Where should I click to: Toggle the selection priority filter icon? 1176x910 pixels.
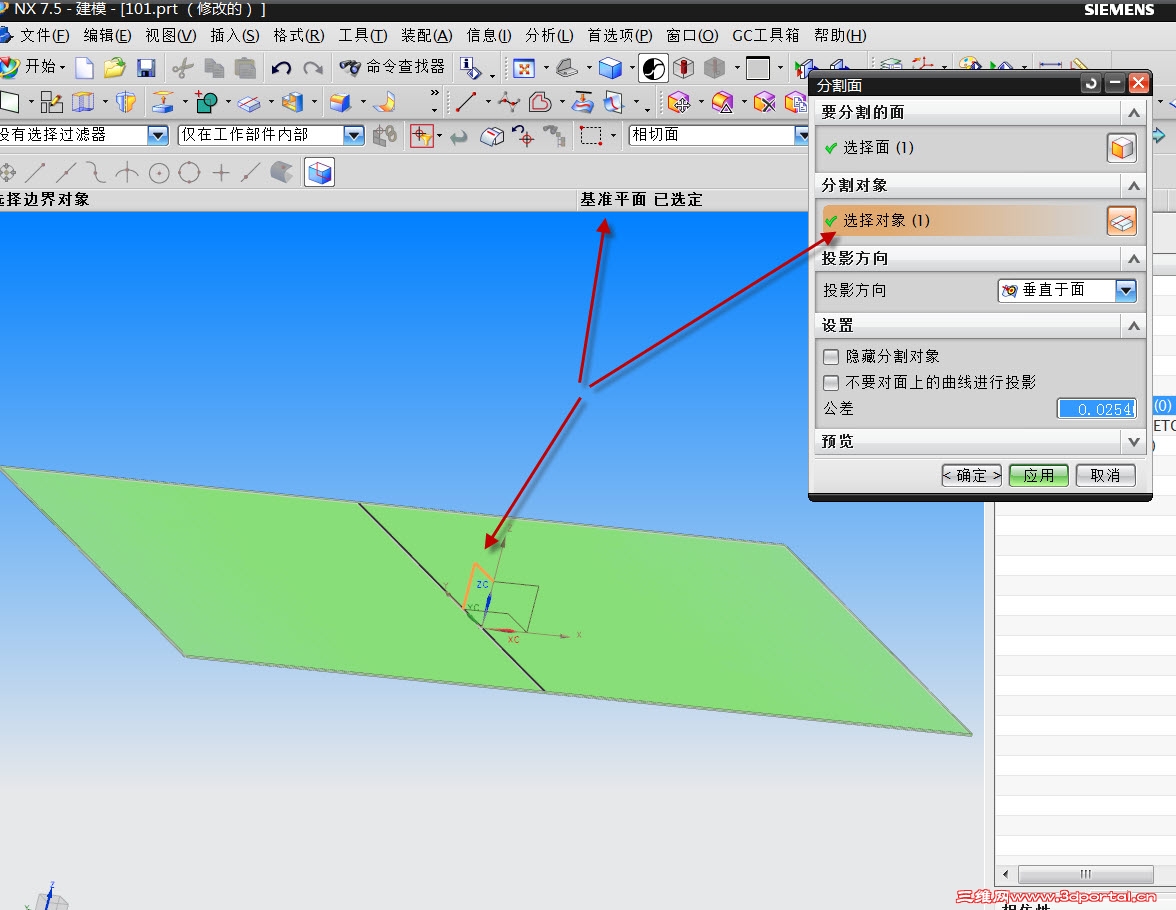pos(422,136)
